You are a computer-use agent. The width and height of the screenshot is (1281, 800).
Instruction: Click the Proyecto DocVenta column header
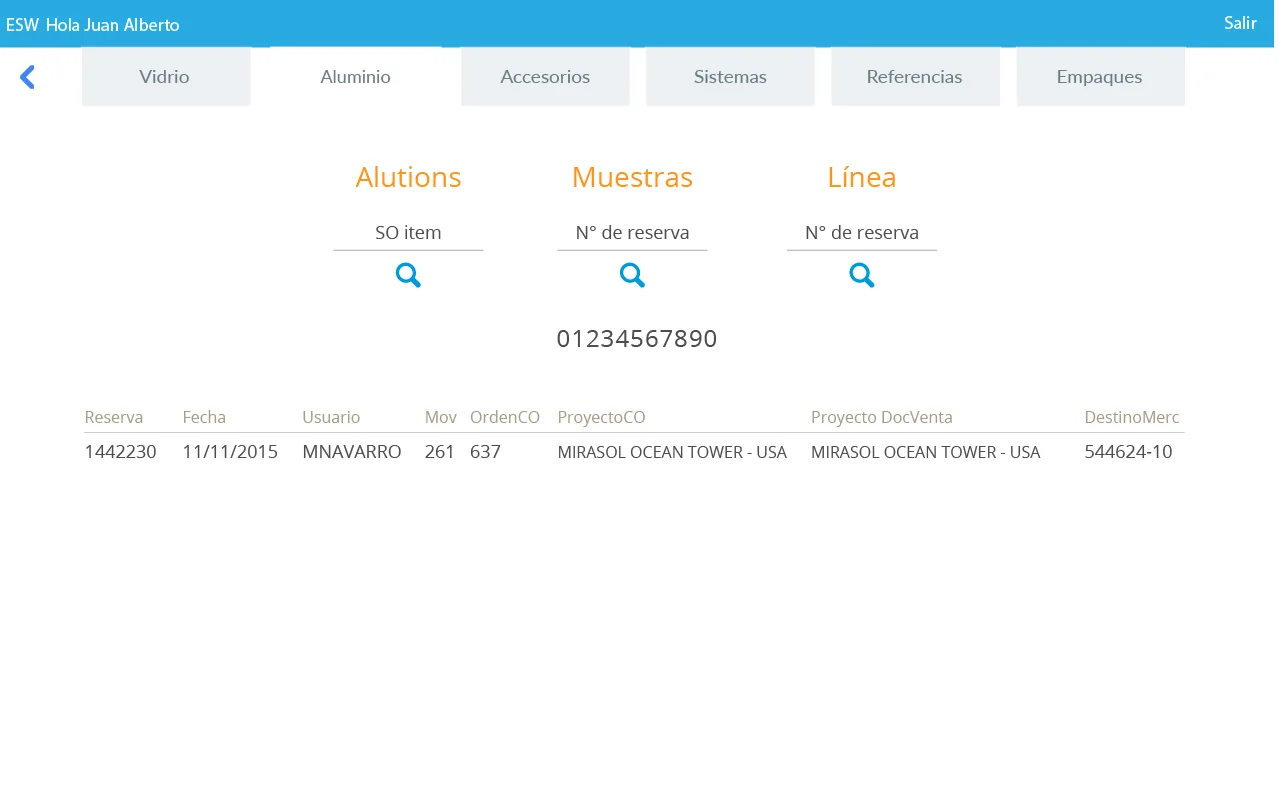tap(882, 417)
